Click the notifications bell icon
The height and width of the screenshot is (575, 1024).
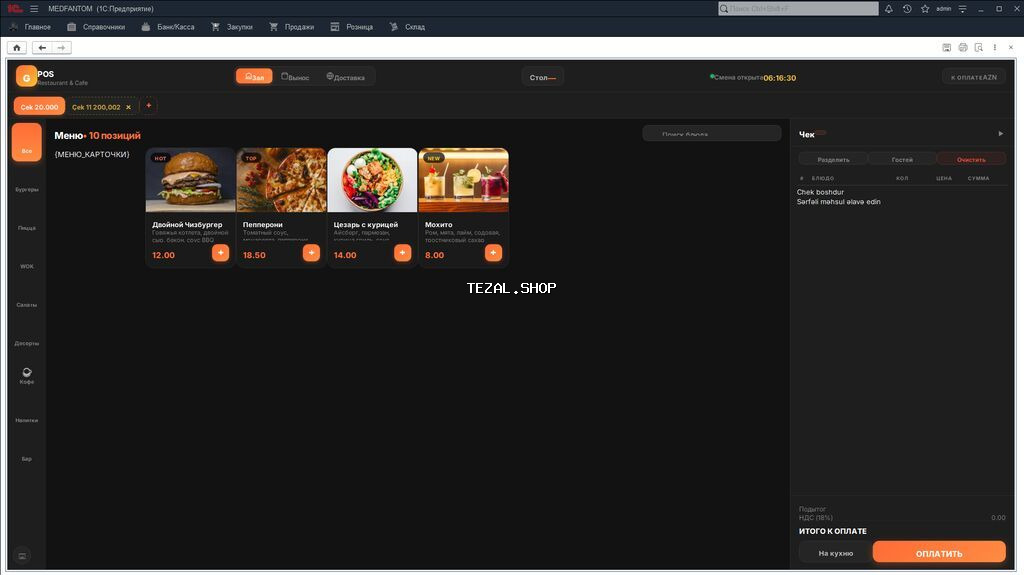[889, 8]
